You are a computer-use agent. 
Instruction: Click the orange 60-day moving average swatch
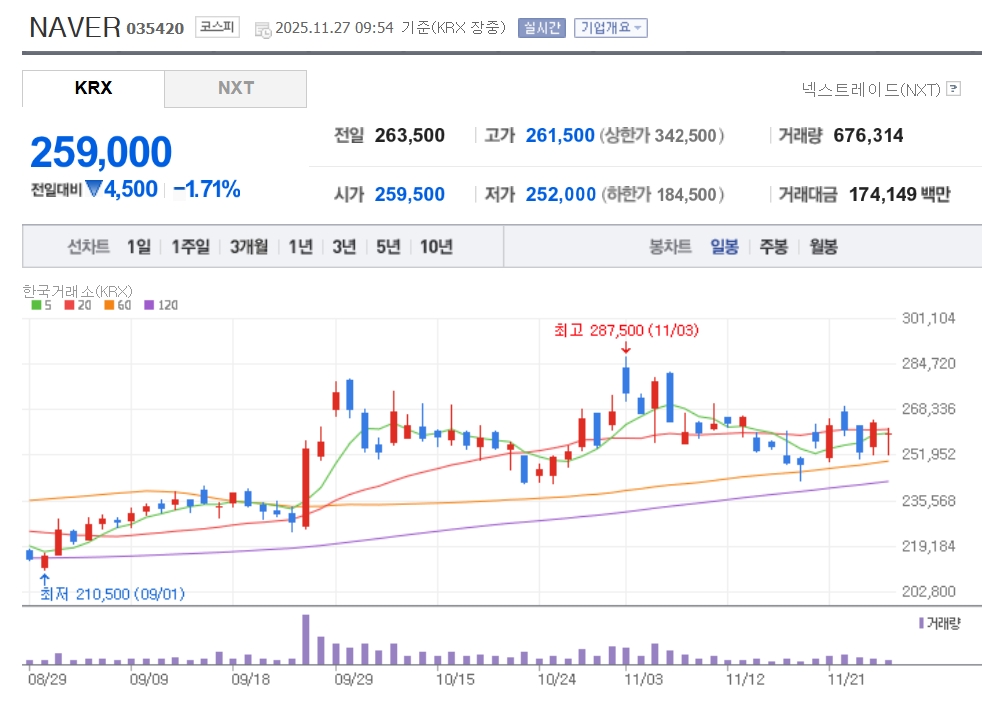pyautogui.click(x=109, y=305)
